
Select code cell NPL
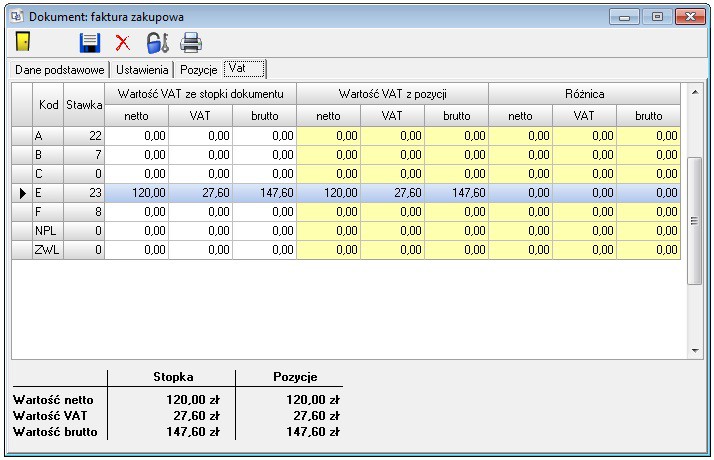[48, 231]
